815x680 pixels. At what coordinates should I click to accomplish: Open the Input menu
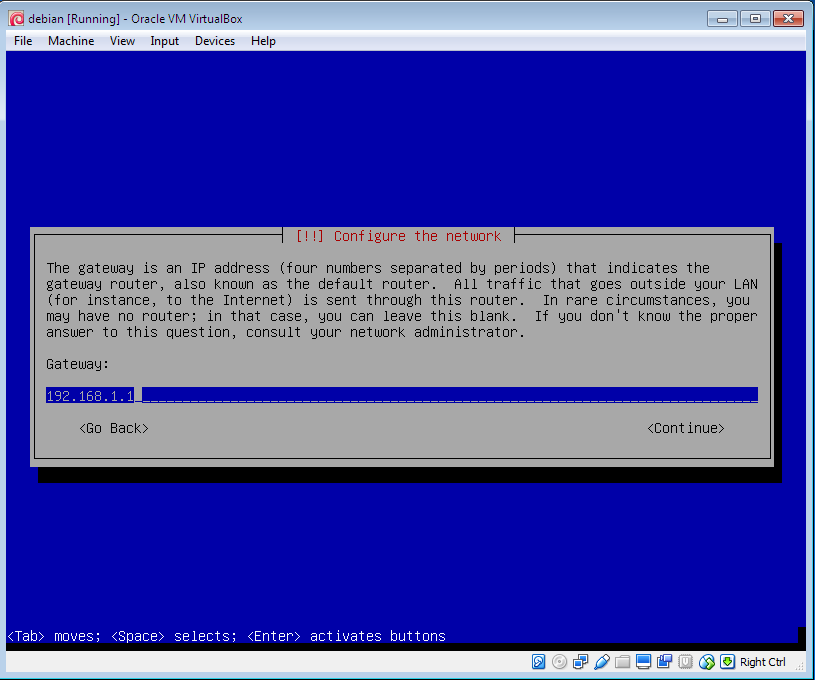point(164,41)
